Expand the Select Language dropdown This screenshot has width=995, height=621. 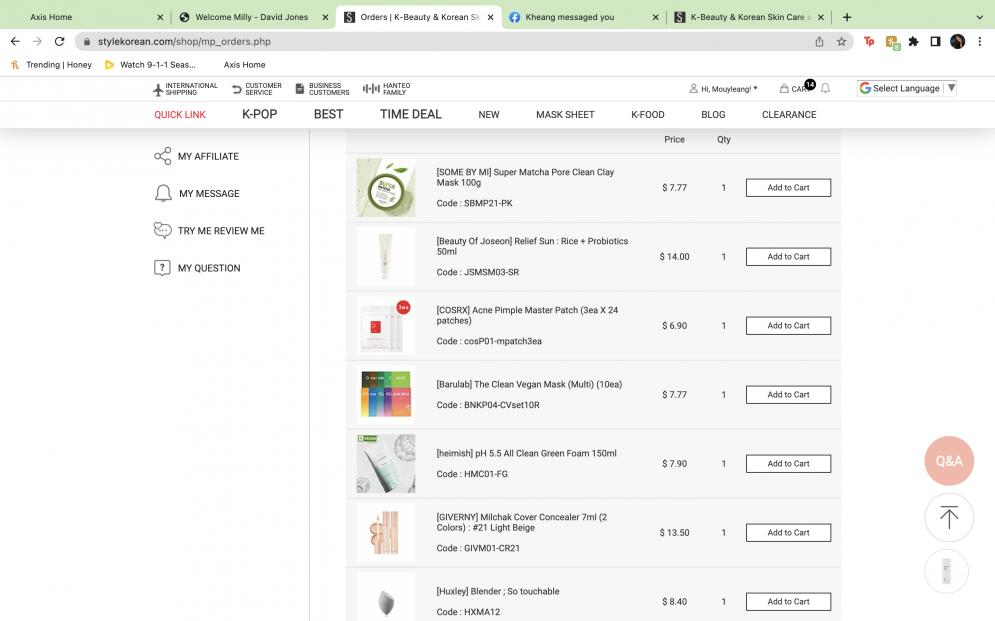tap(907, 88)
